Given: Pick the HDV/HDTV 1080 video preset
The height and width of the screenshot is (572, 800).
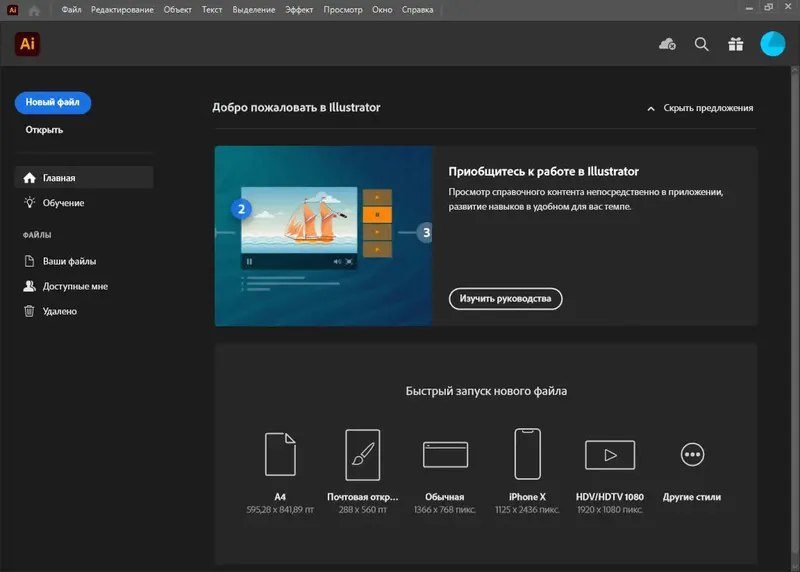Looking at the screenshot, I should tap(610, 455).
